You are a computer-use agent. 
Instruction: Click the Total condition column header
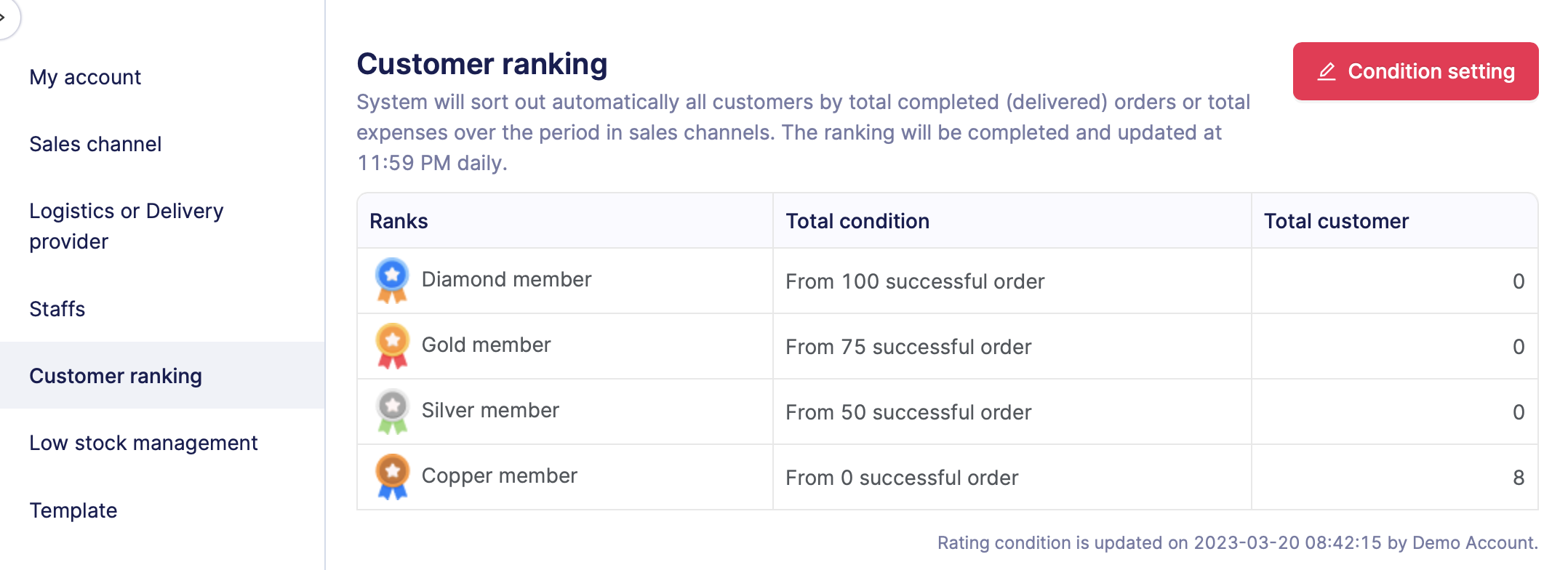[857, 221]
